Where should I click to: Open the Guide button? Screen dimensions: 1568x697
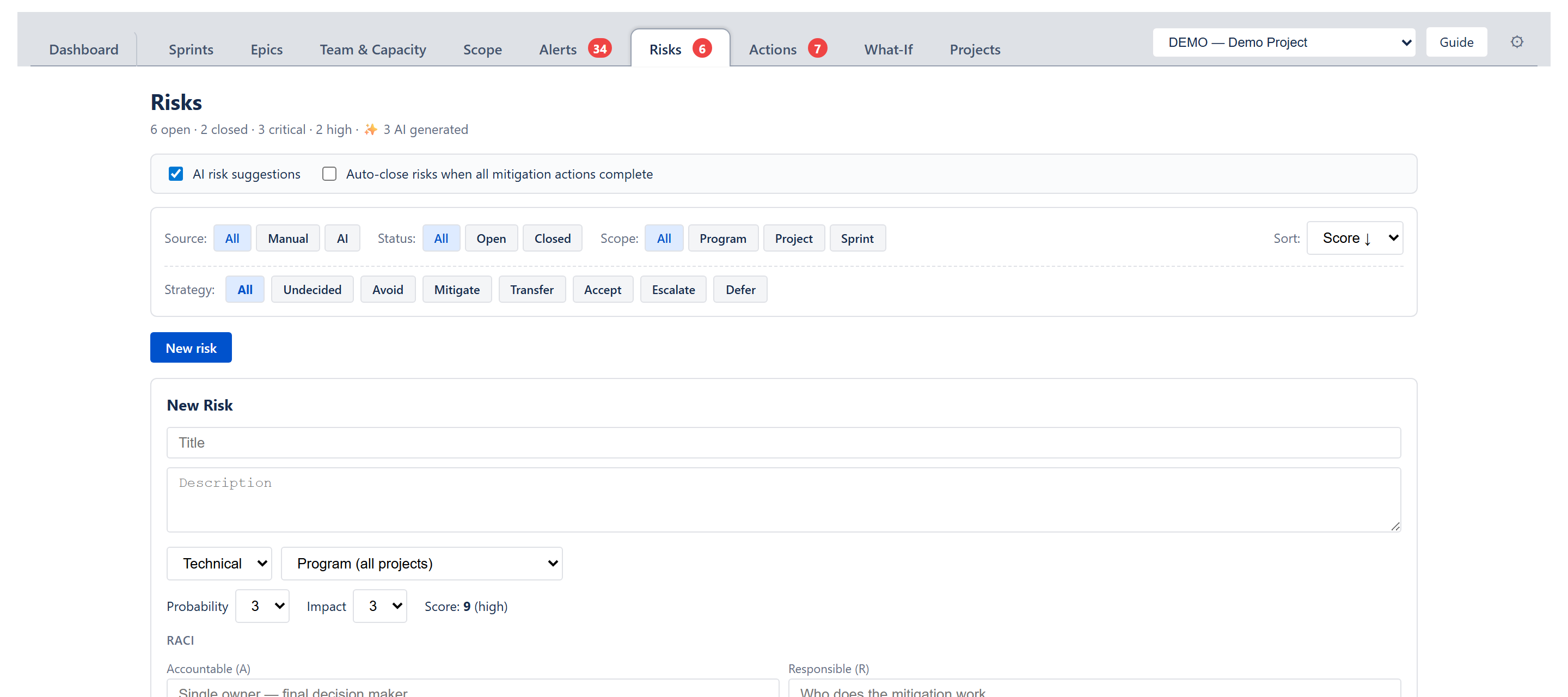[1456, 42]
